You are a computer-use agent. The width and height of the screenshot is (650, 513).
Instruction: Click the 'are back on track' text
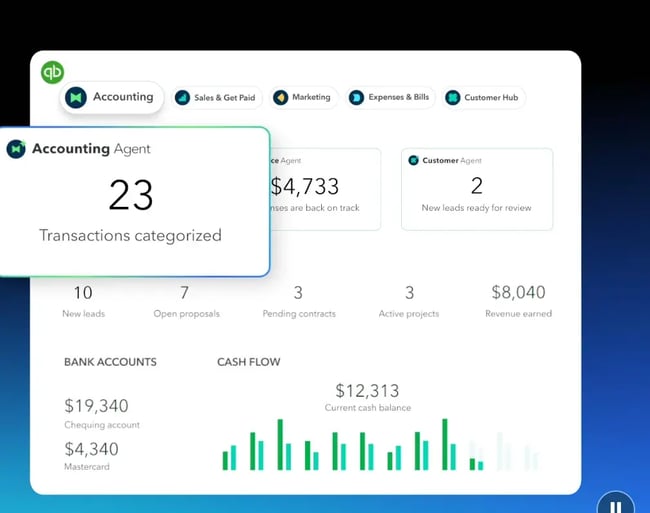pyautogui.click(x=325, y=208)
